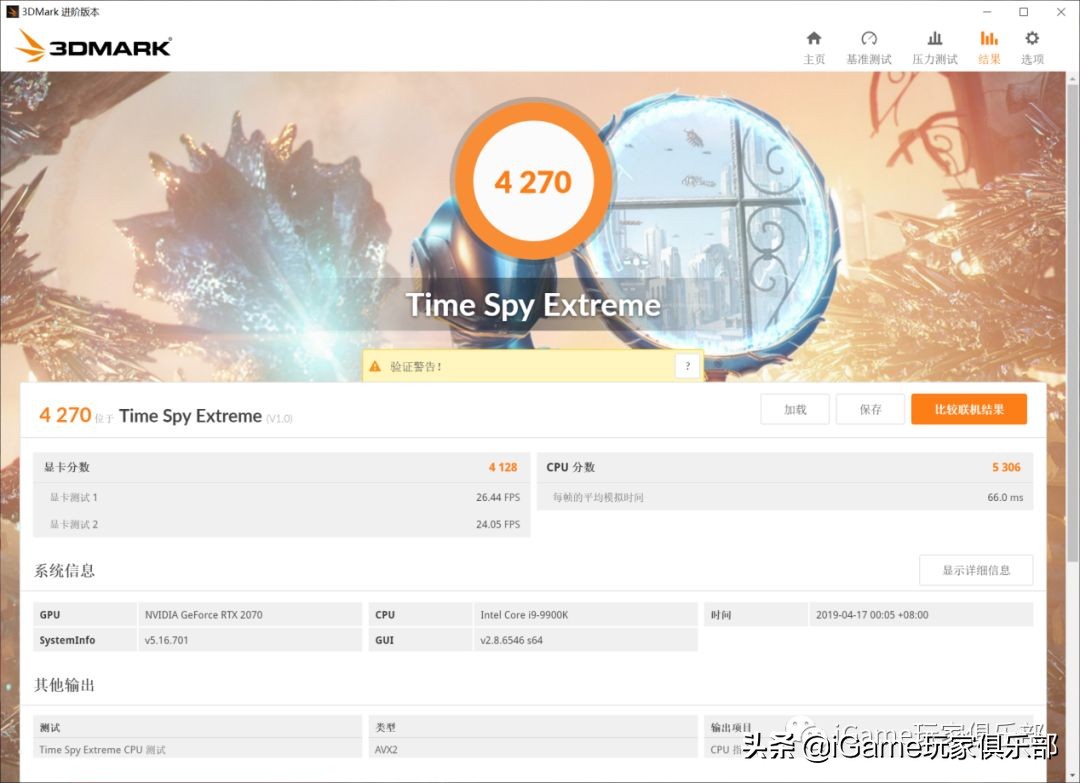The width and height of the screenshot is (1080, 783).
Task: Open the 主页 home tab
Action: (x=814, y=48)
